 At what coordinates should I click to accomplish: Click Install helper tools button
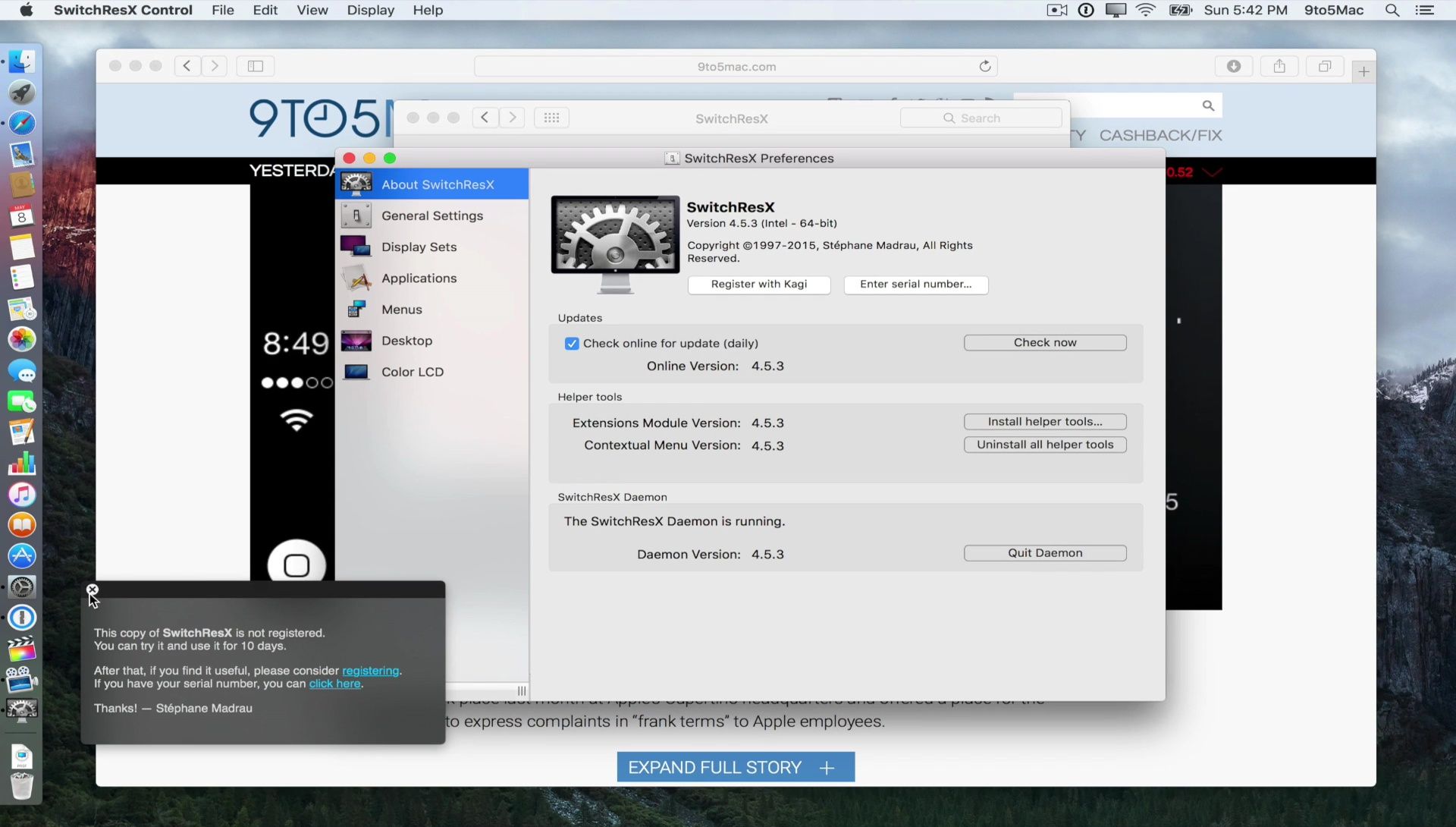point(1045,421)
